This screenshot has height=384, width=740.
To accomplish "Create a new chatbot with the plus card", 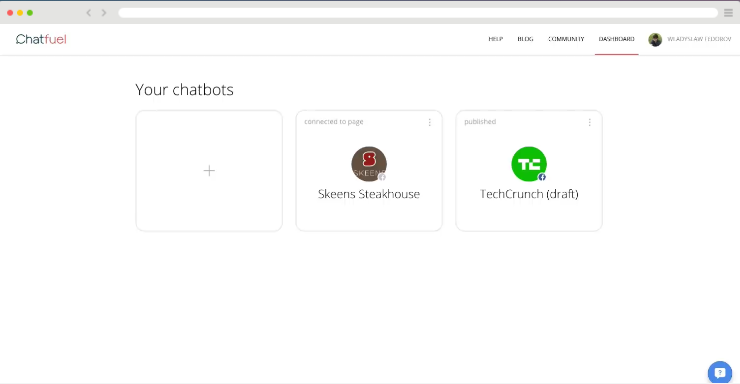I will coord(209,171).
